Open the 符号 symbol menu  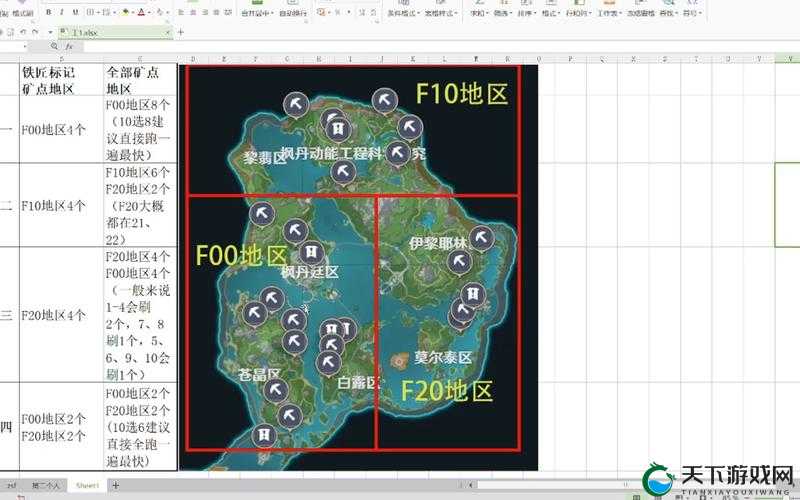[693, 13]
